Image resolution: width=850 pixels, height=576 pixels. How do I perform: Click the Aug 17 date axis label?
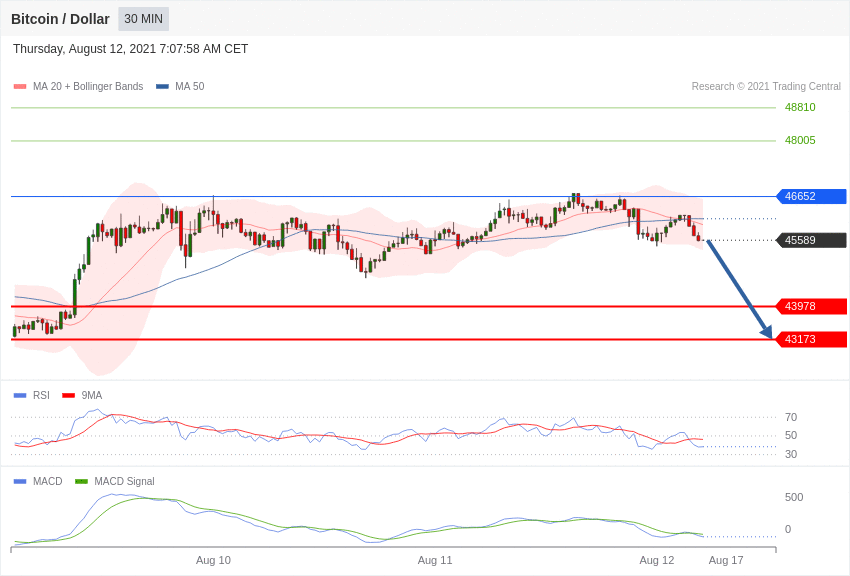[x=726, y=560]
